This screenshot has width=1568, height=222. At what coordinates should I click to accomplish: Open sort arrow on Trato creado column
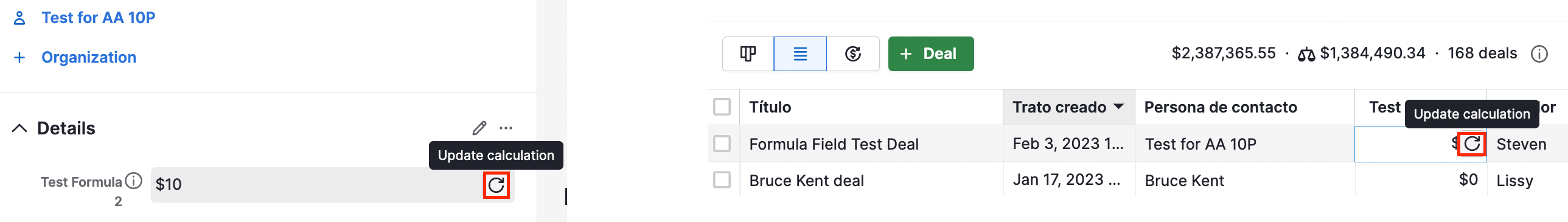[1118, 107]
